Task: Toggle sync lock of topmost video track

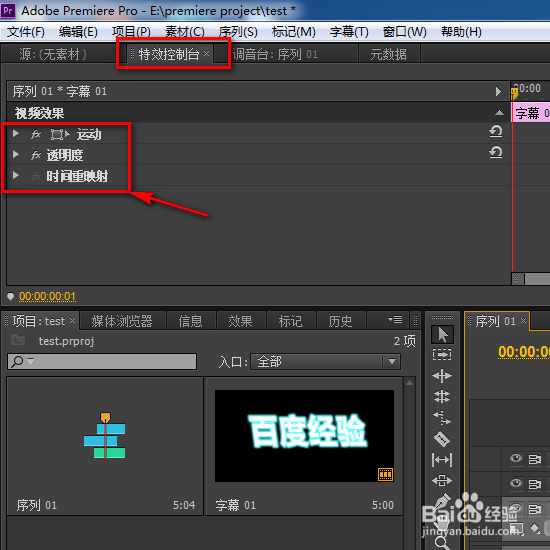Action: pyautogui.click(x=535, y=459)
